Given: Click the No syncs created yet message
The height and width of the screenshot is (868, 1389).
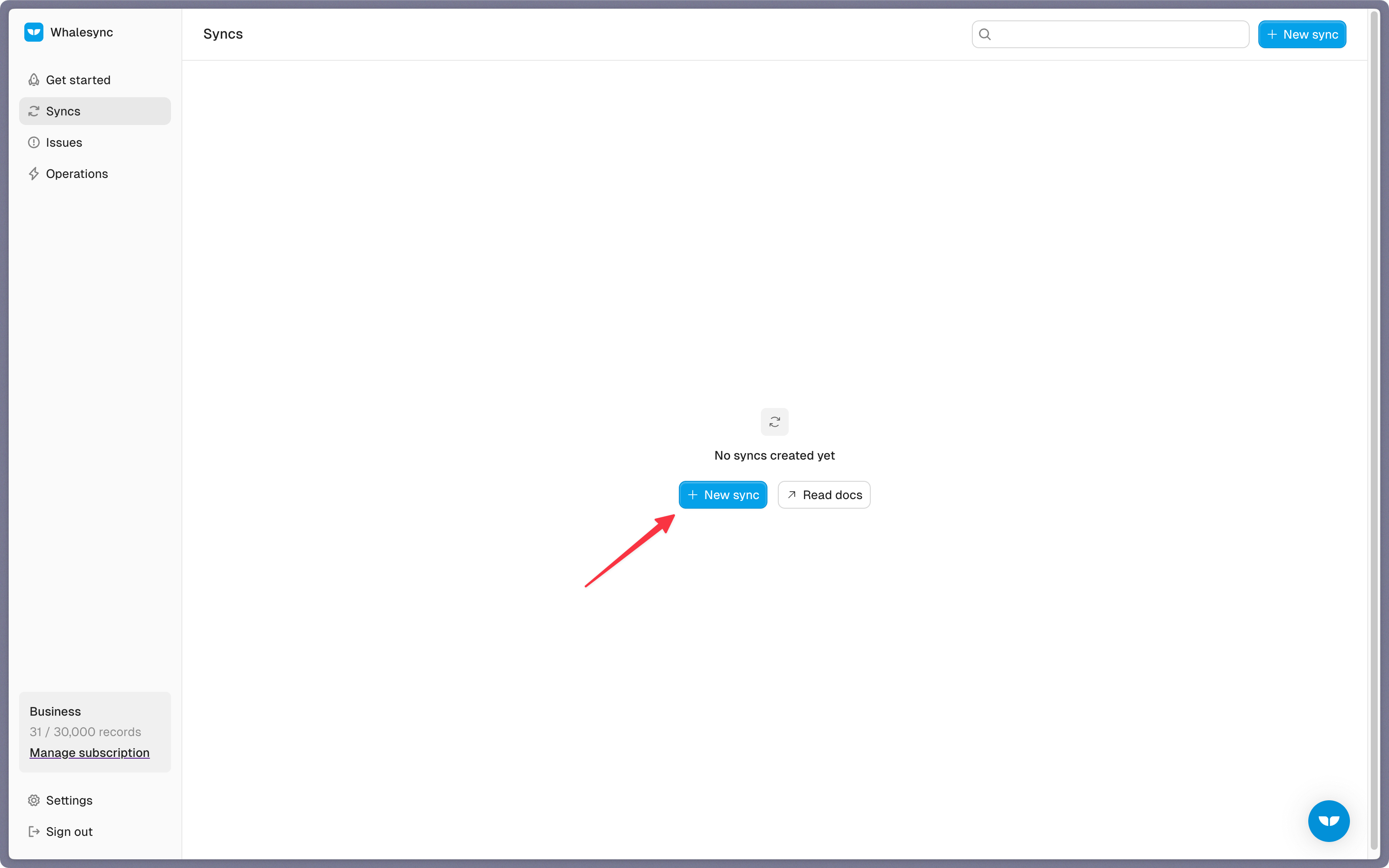Looking at the screenshot, I should 774,455.
